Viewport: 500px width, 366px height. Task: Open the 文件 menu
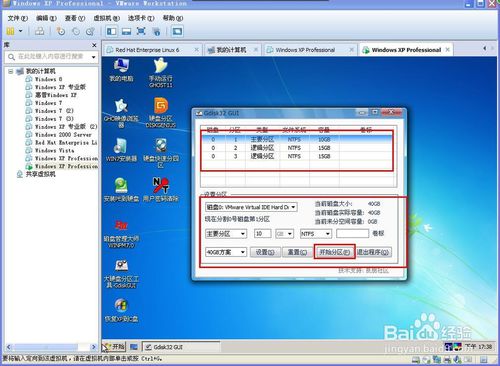(x=18, y=18)
